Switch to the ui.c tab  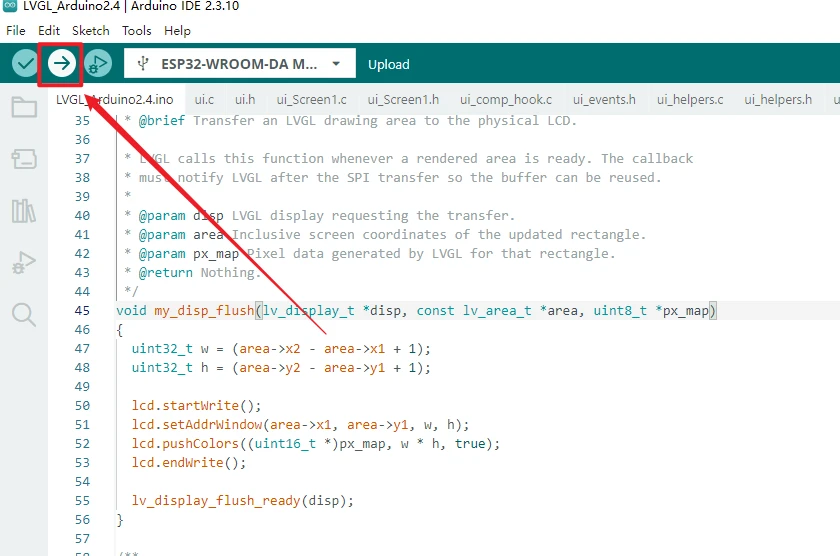(x=204, y=100)
